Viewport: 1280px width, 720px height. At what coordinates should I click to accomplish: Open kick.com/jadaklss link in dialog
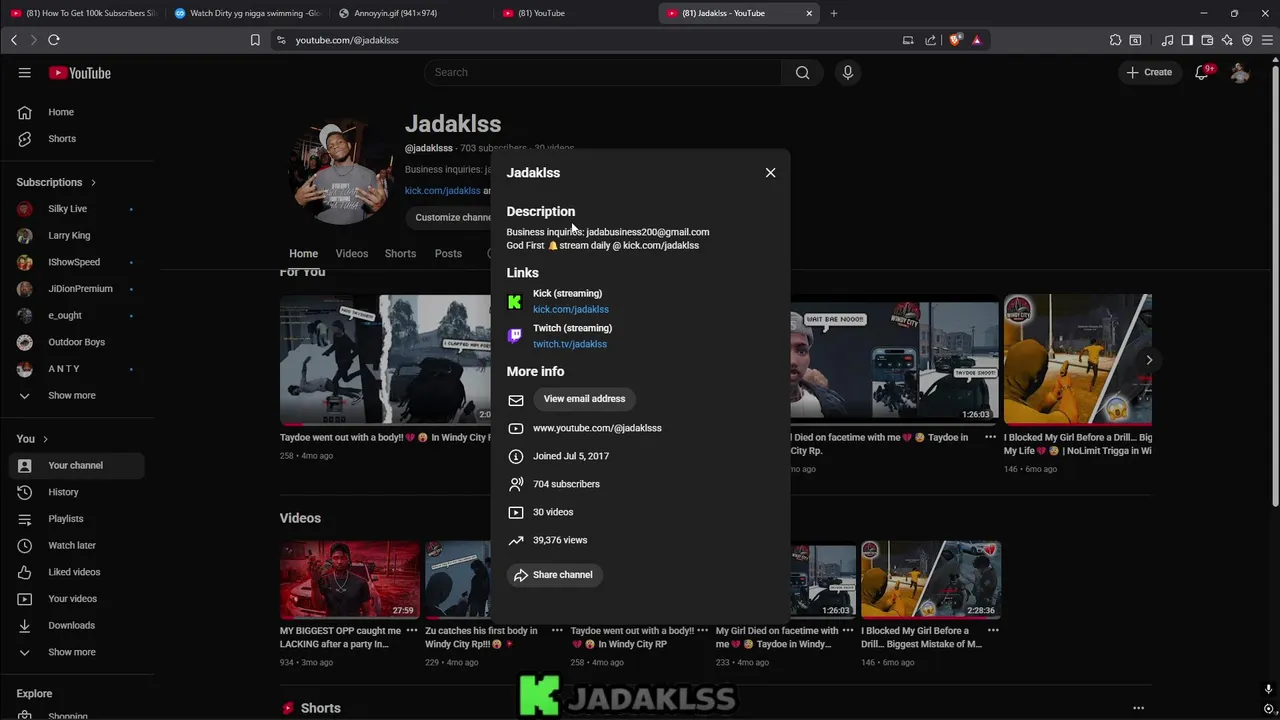coord(571,310)
